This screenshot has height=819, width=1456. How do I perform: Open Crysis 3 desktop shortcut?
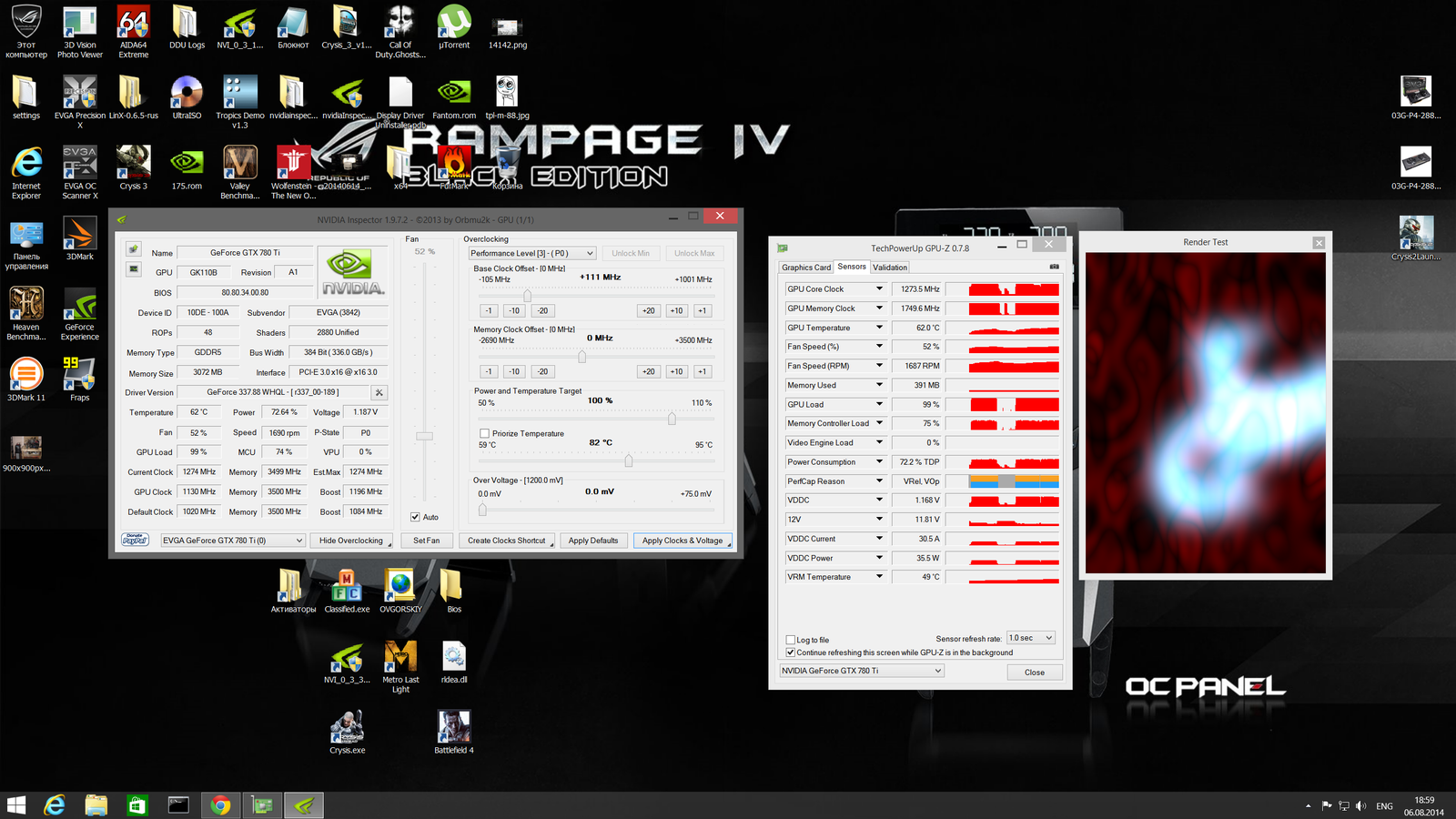click(x=133, y=167)
